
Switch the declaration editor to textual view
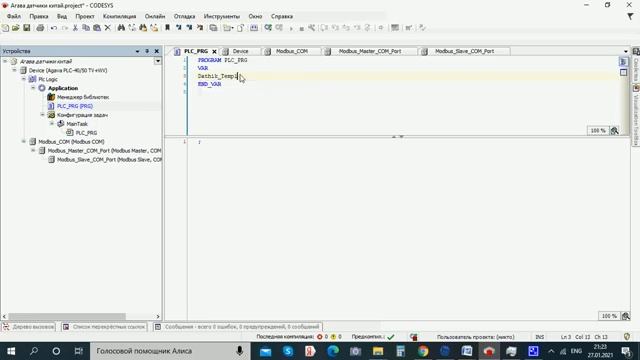(623, 62)
